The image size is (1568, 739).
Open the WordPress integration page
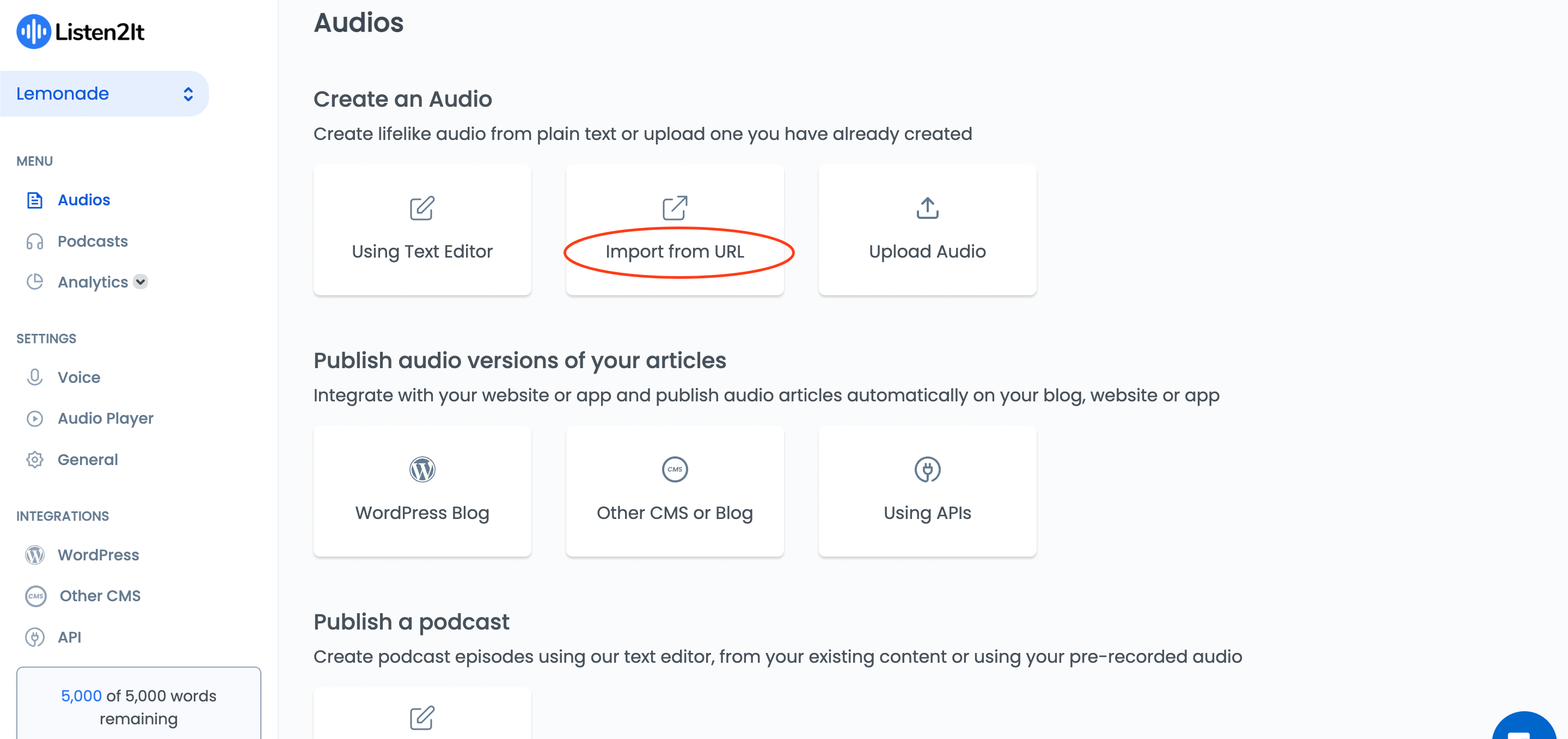98,555
